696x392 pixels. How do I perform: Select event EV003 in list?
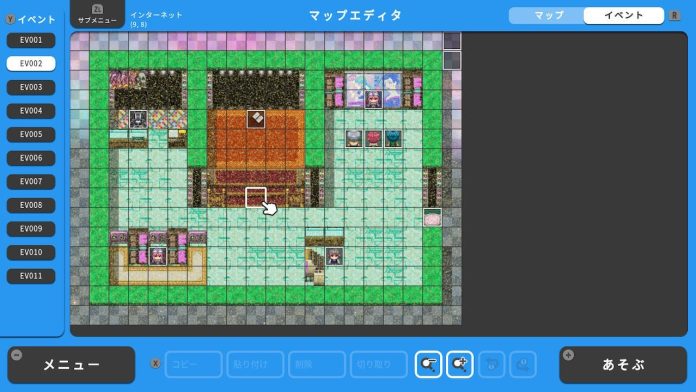31,87
